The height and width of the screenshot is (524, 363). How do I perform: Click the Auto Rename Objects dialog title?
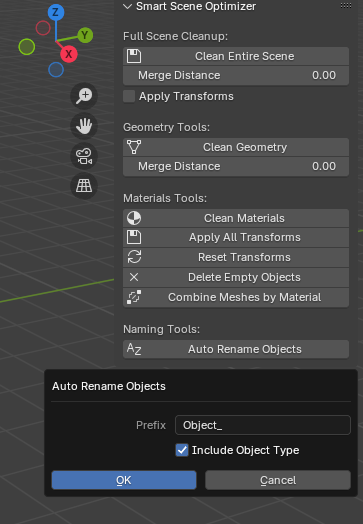click(x=109, y=386)
